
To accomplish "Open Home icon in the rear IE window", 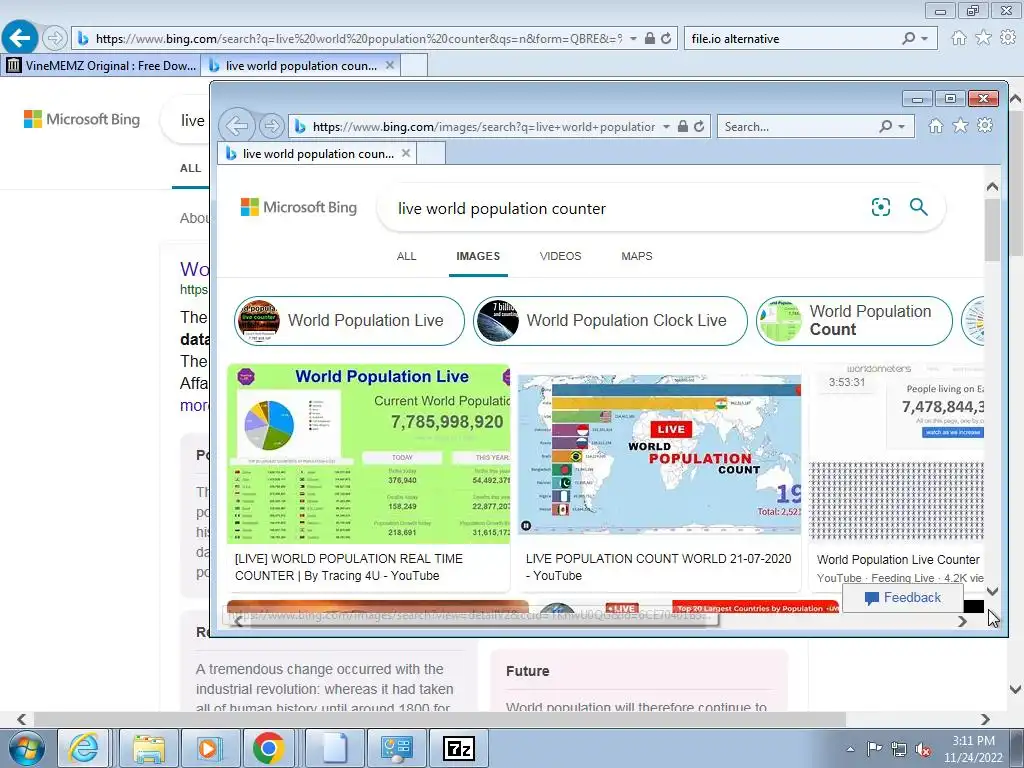I will (x=959, y=38).
